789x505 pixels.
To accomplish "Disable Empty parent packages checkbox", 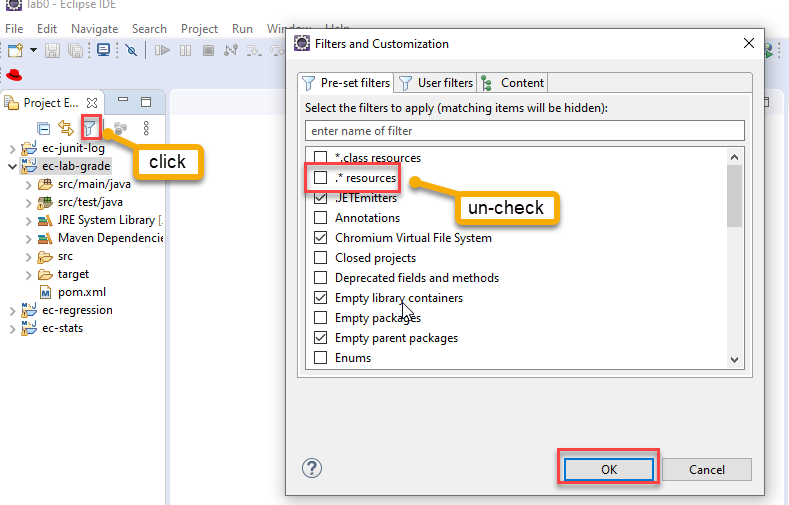I will [x=321, y=338].
